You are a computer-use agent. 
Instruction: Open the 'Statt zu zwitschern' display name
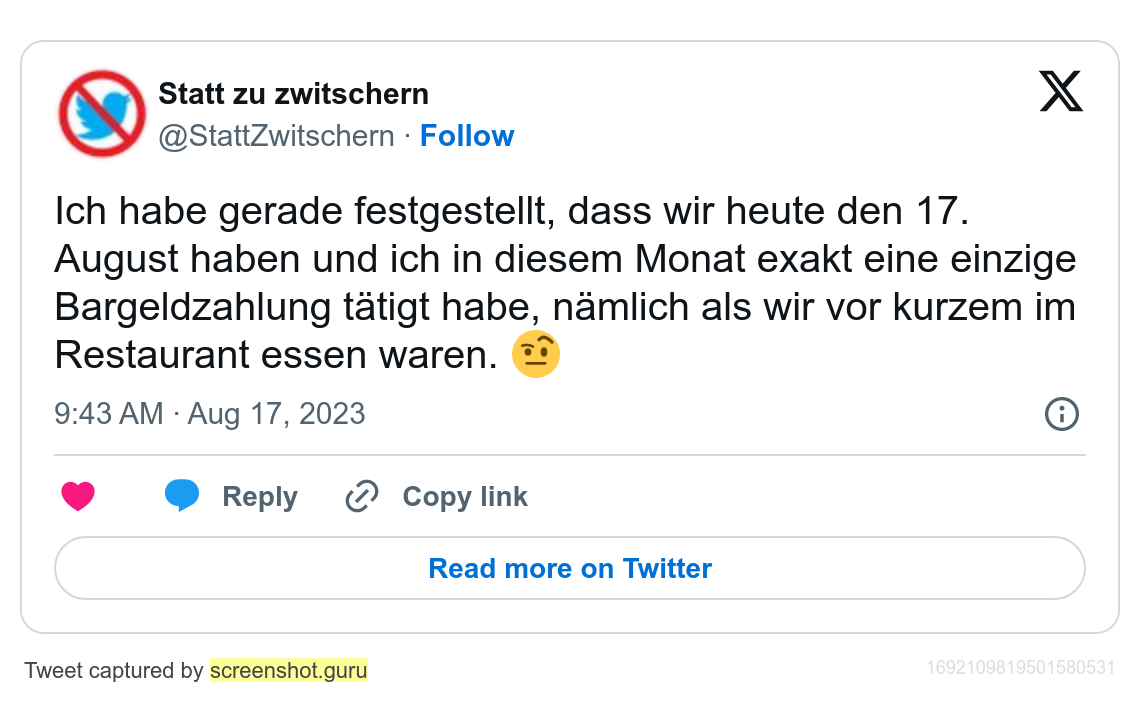pos(294,94)
